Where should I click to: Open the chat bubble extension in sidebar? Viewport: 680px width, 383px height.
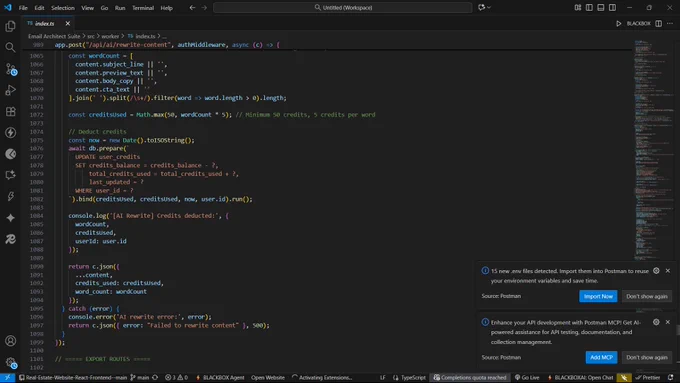(x=10, y=175)
